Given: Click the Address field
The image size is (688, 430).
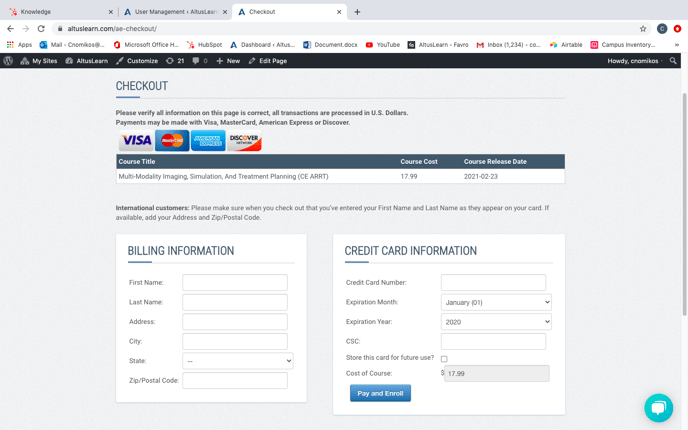Looking at the screenshot, I should click(x=235, y=322).
